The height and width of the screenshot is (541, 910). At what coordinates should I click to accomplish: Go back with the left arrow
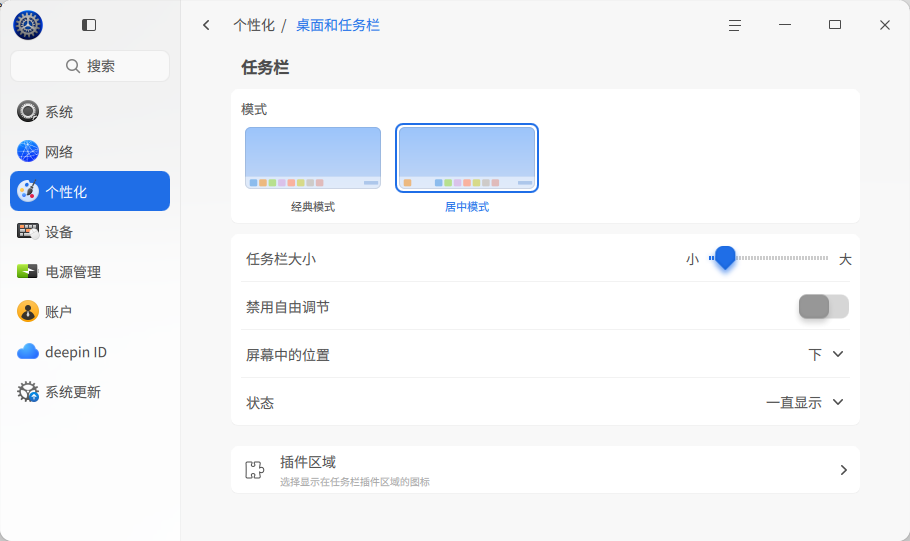pyautogui.click(x=206, y=25)
